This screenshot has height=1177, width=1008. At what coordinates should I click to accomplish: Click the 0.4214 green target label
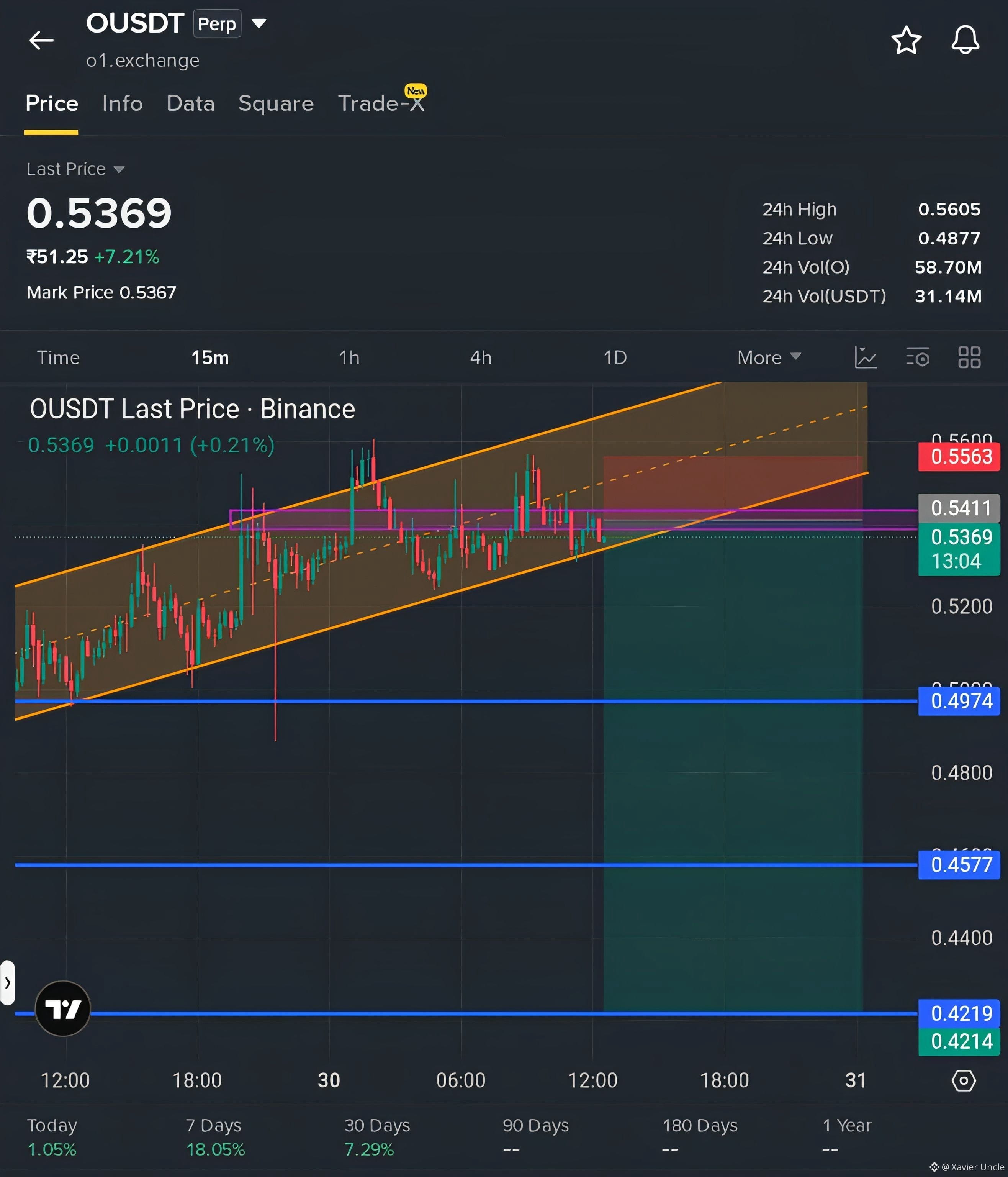click(x=959, y=1041)
